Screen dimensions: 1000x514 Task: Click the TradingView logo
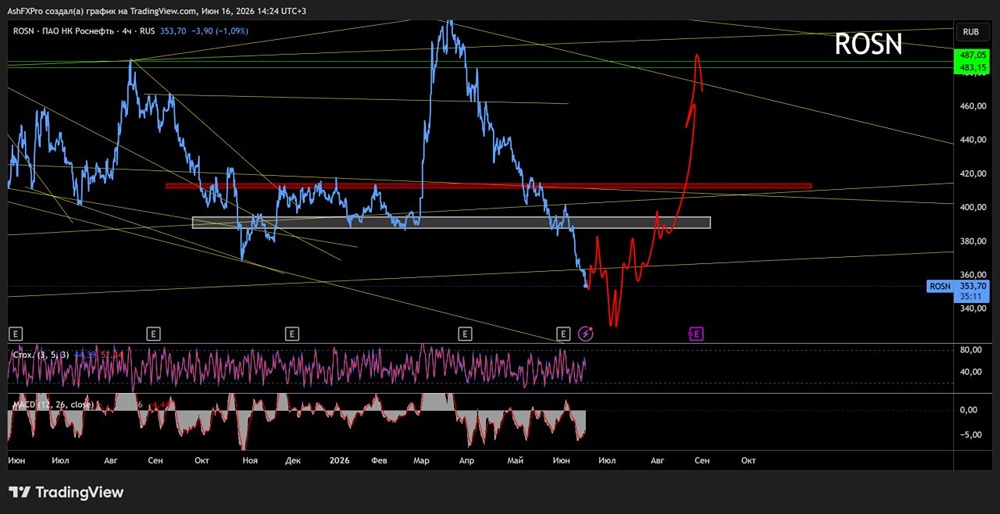66,492
